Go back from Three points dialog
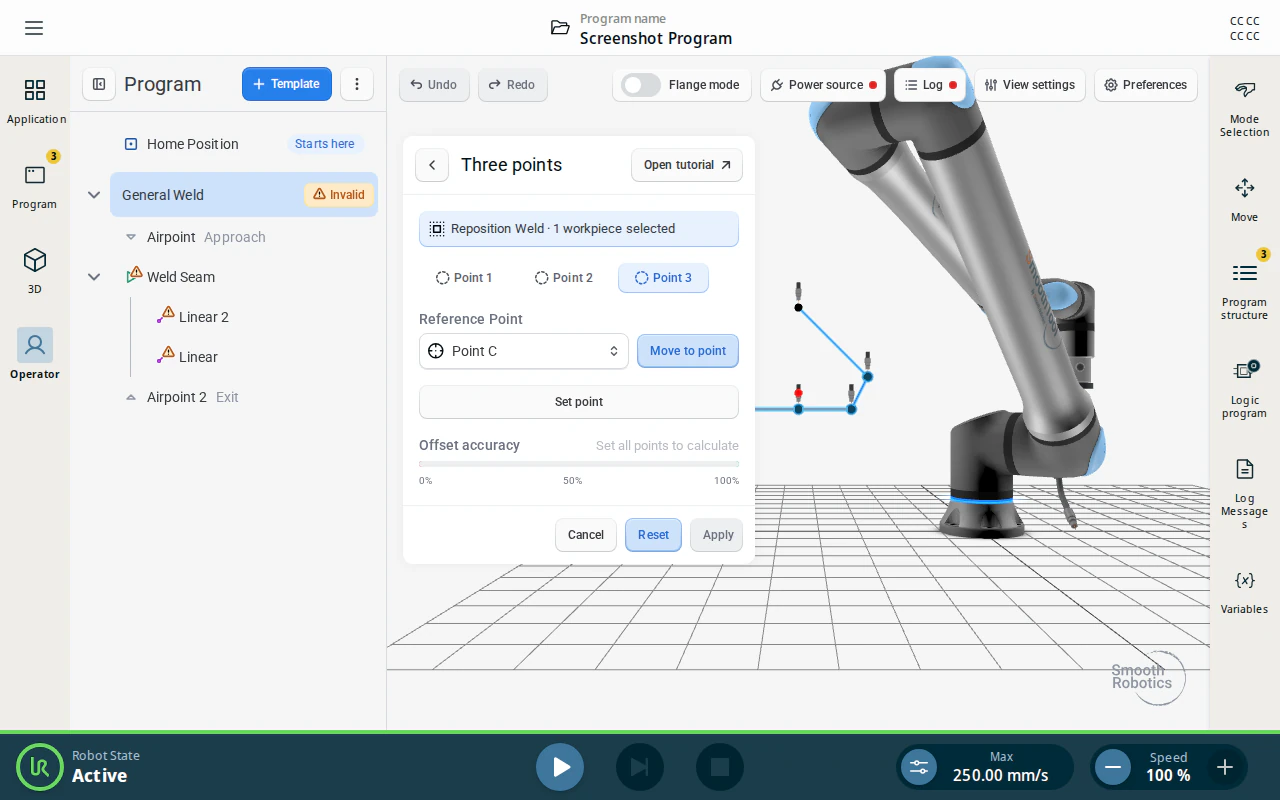This screenshot has height=800, width=1280. [432, 165]
